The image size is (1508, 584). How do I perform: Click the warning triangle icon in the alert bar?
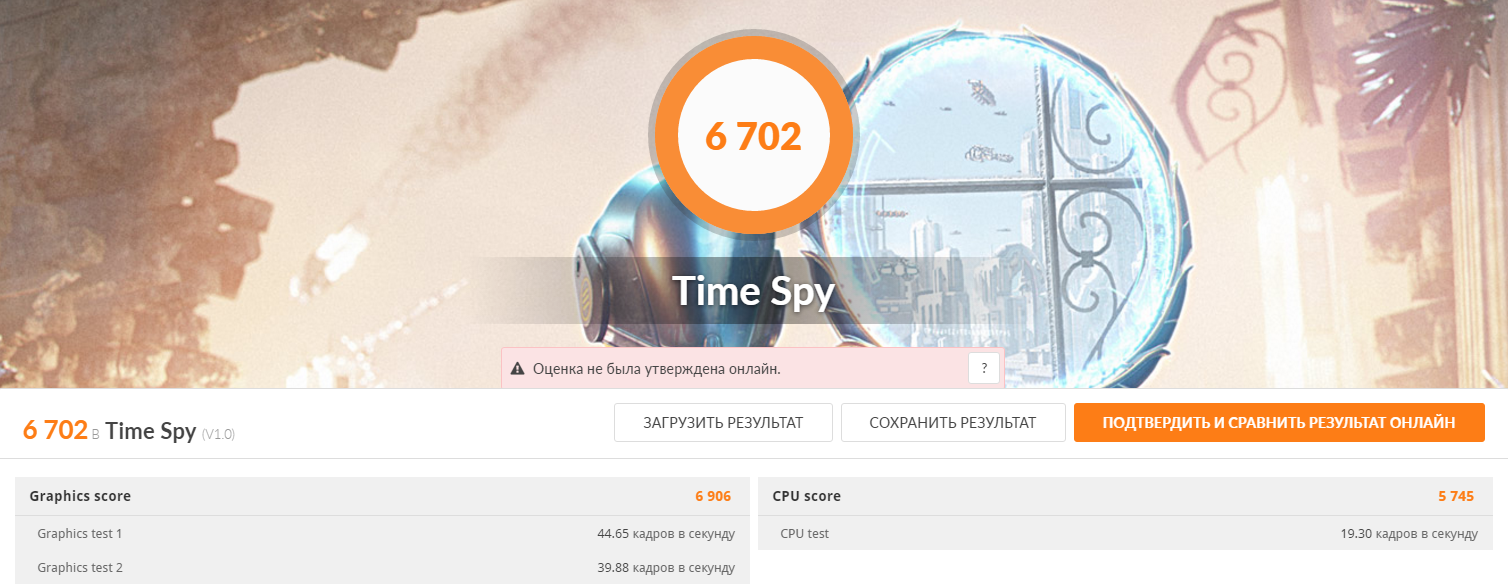point(517,369)
